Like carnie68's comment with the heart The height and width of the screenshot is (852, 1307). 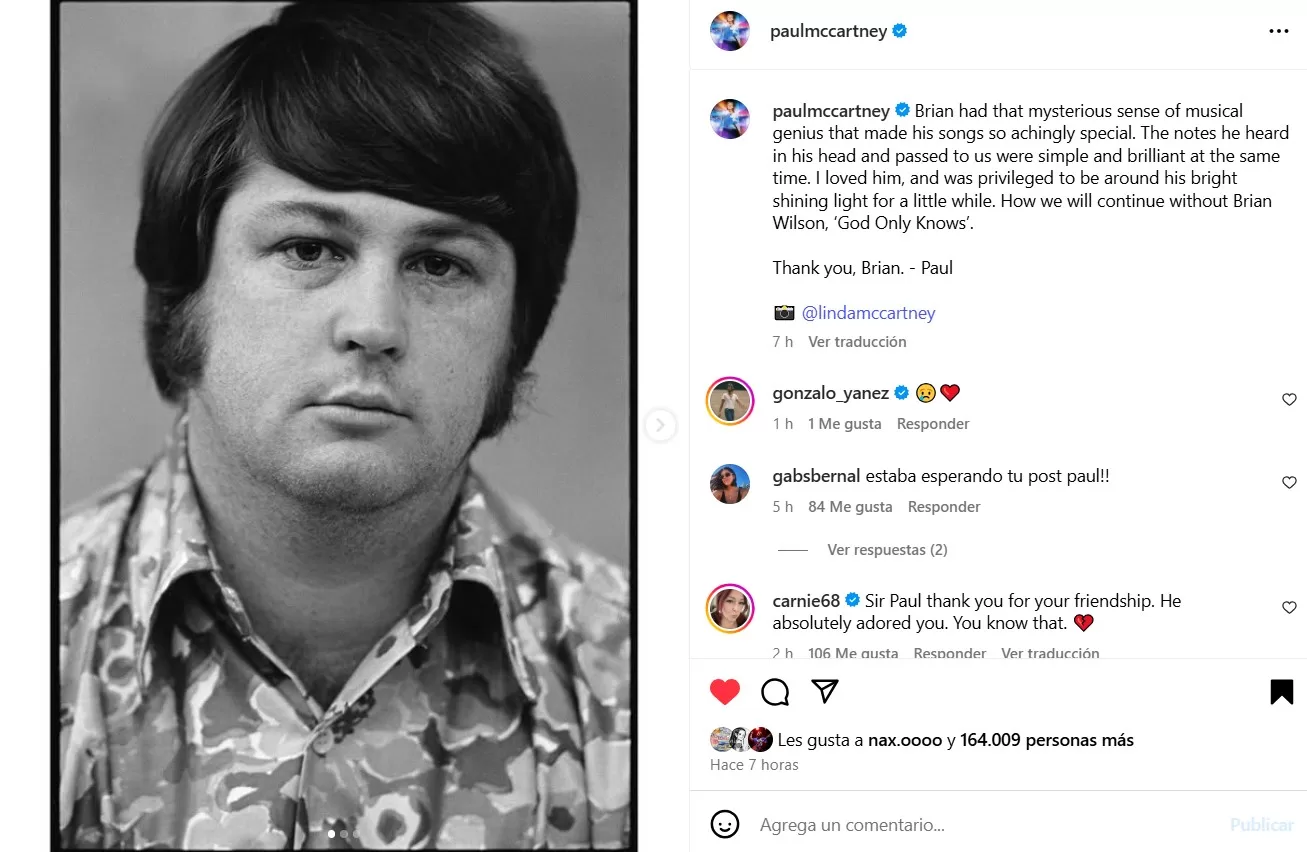click(1289, 608)
